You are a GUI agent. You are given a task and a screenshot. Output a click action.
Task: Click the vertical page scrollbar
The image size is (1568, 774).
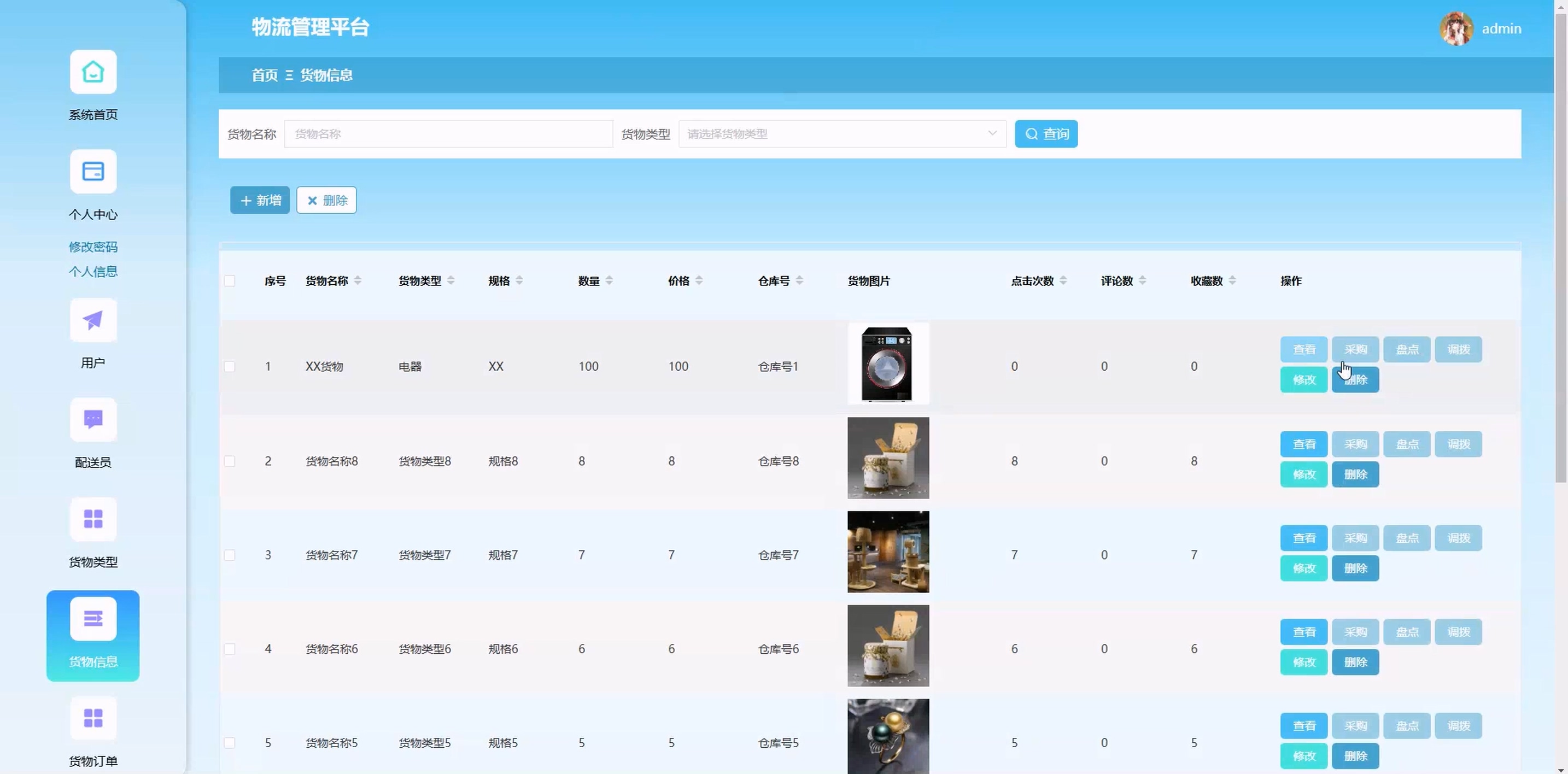[1560, 243]
